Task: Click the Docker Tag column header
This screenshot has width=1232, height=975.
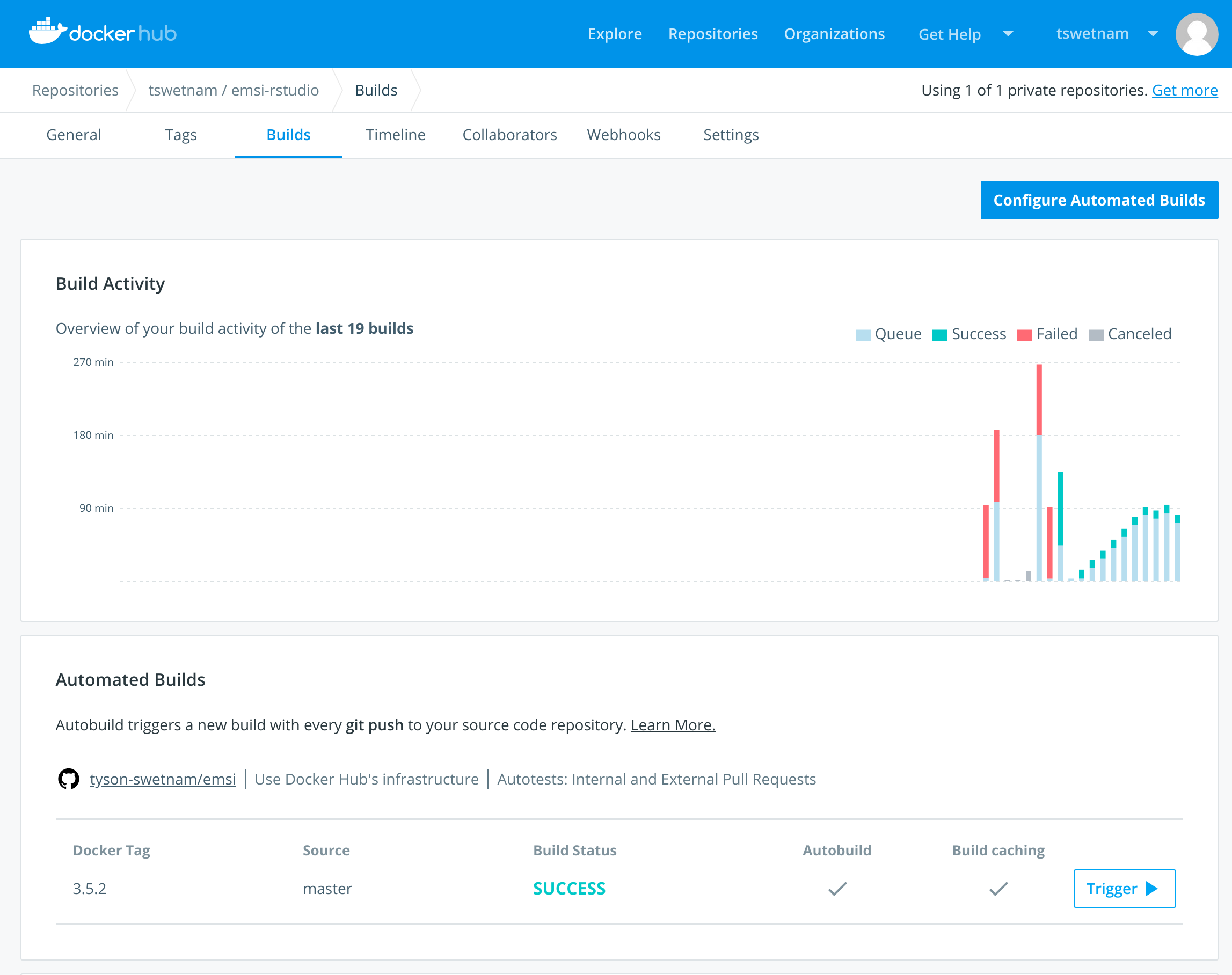Action: click(111, 850)
